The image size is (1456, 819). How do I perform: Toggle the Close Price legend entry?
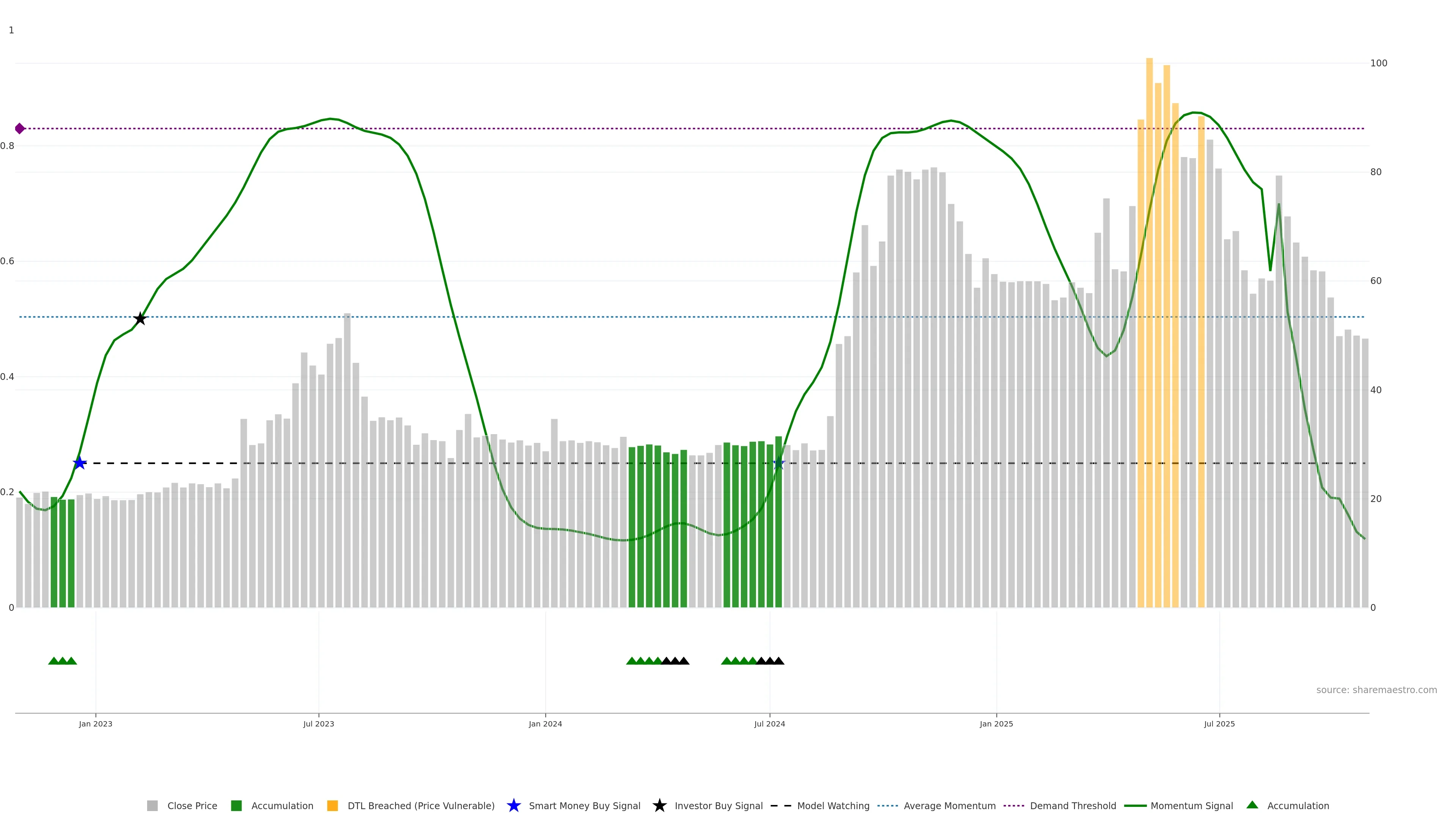[x=191, y=805]
